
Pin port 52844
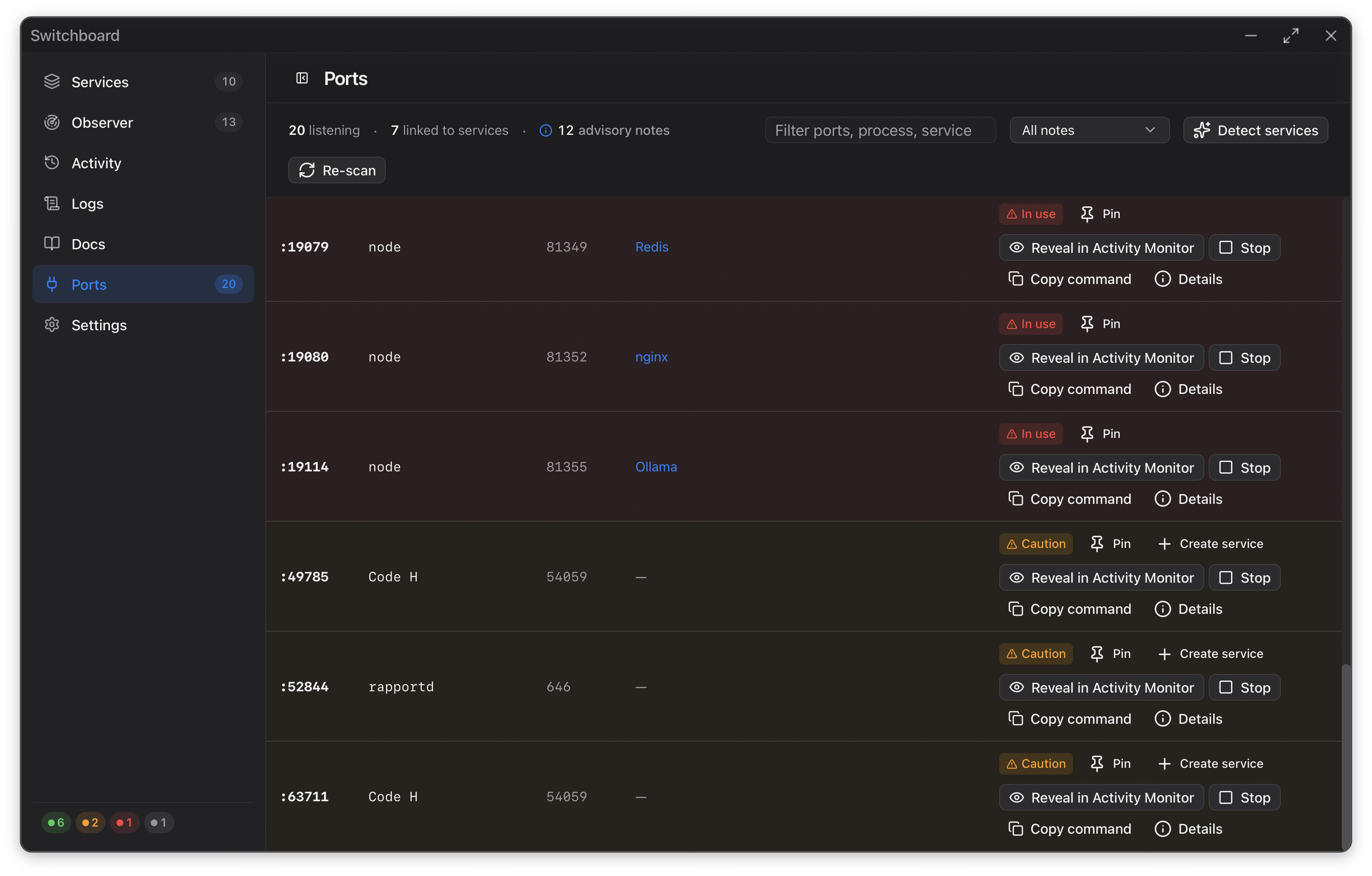coord(1110,654)
